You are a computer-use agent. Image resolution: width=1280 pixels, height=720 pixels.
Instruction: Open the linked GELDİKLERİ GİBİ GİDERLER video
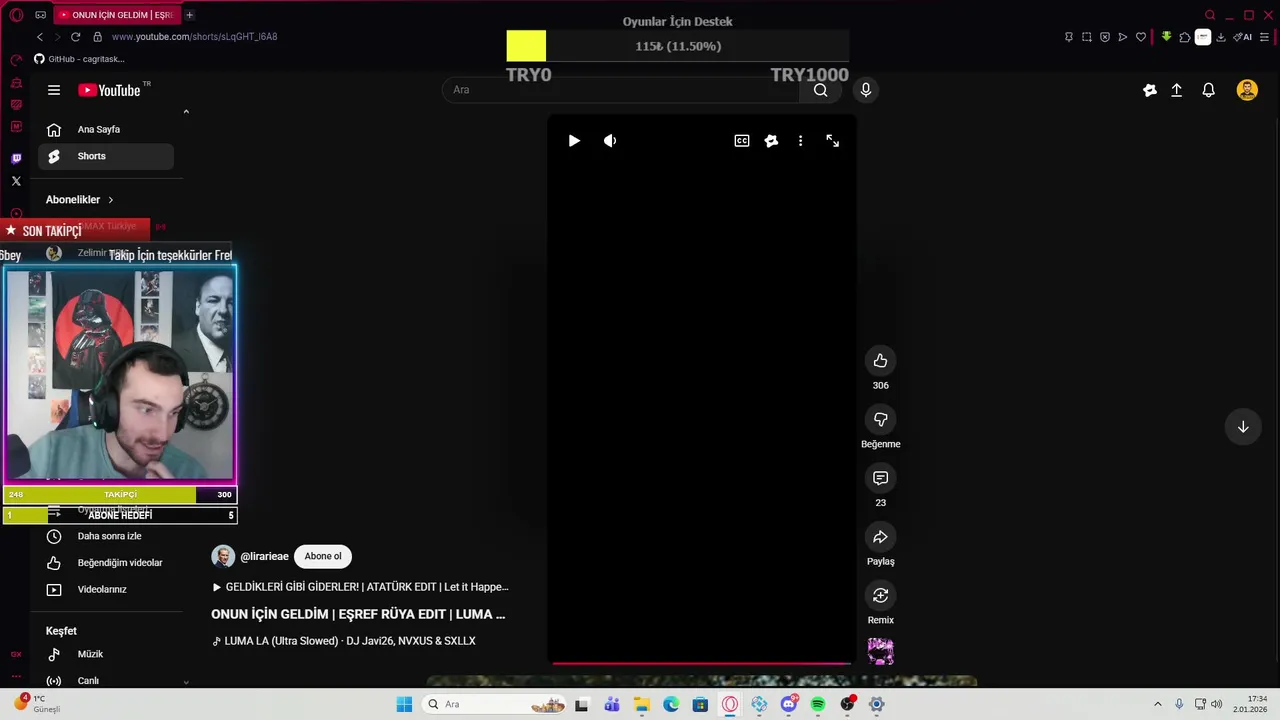point(360,587)
